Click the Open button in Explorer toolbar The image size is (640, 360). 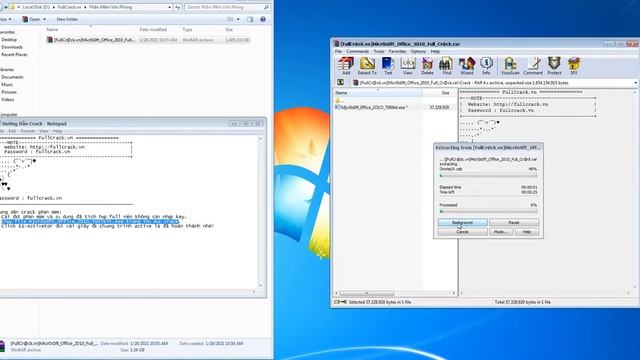click(x=31, y=19)
